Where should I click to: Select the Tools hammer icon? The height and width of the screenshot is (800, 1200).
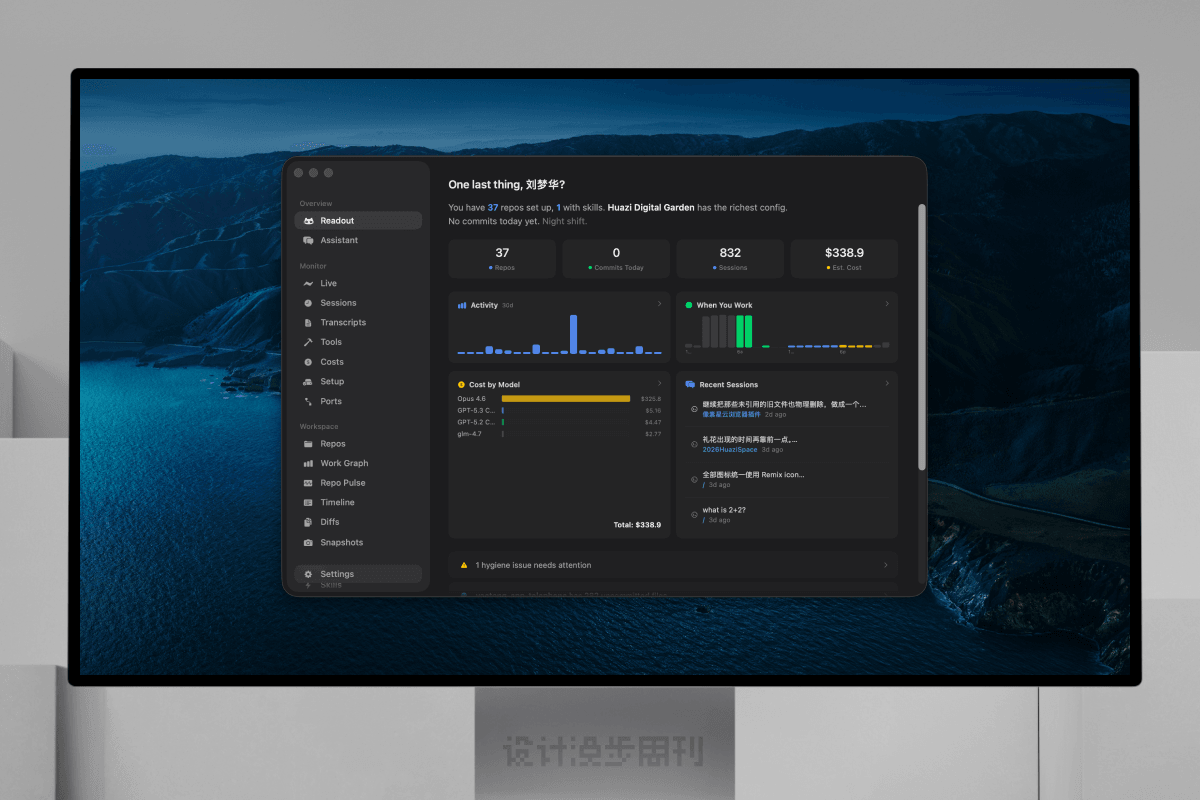[x=308, y=342]
